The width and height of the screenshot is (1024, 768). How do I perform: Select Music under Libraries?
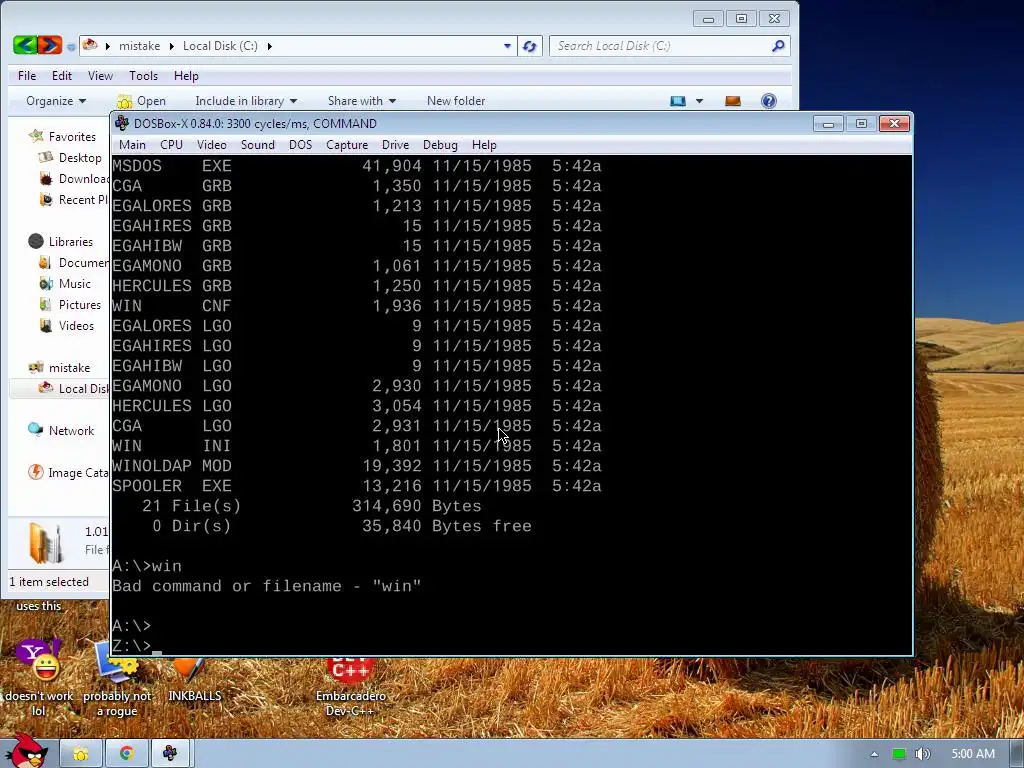click(x=65, y=283)
